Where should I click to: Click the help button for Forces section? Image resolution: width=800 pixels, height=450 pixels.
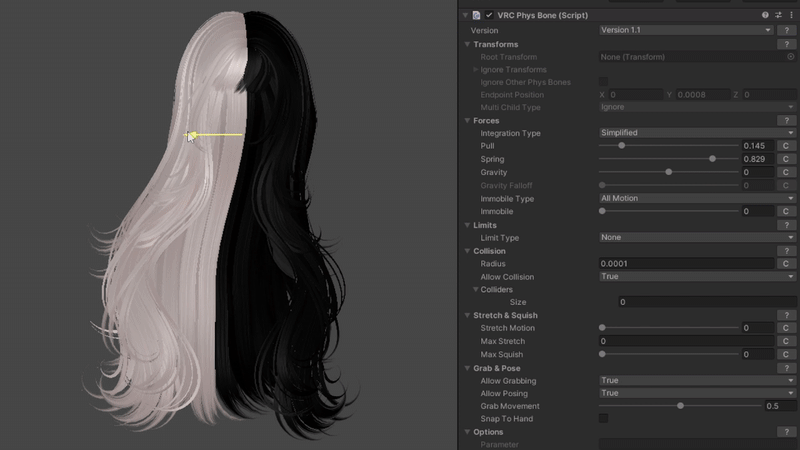tap(786, 120)
